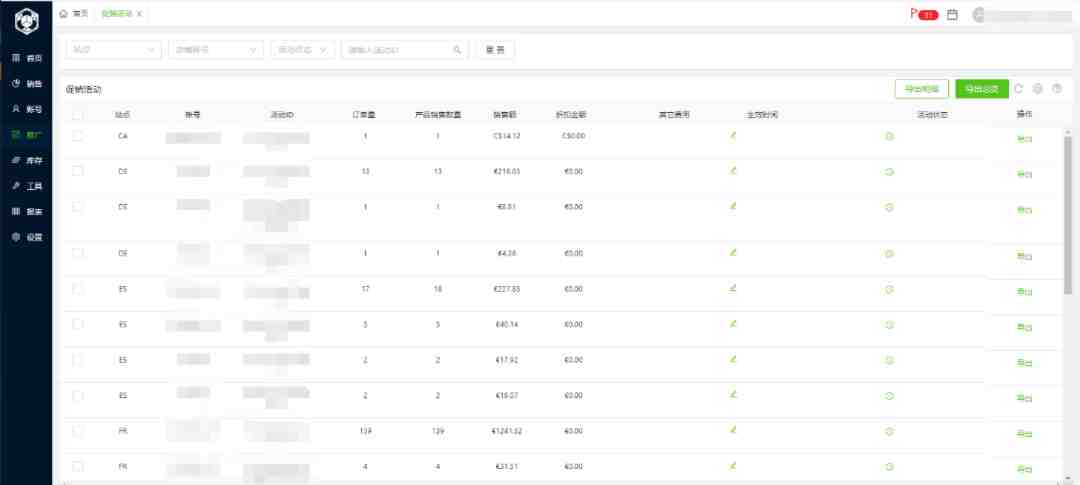
Task: Click the help question icon above the table
Action: (x=1057, y=89)
